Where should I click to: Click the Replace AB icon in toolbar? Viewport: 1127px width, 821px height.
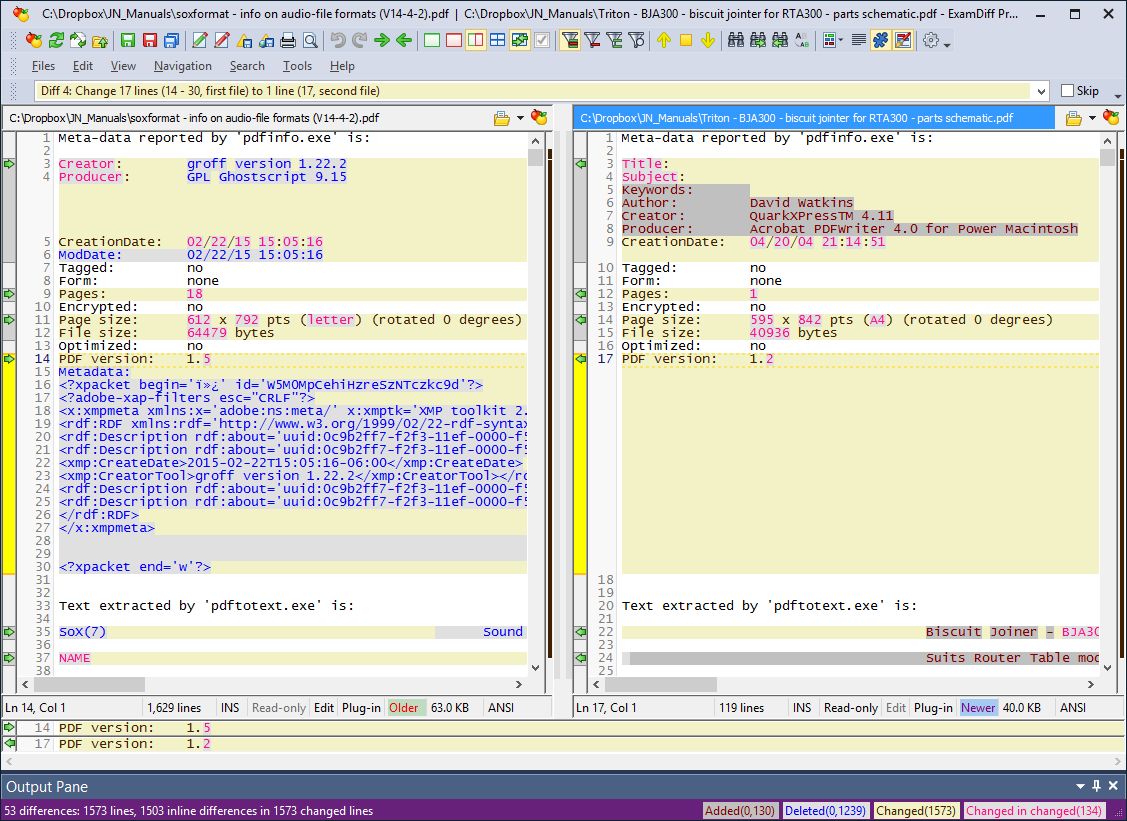(802, 40)
